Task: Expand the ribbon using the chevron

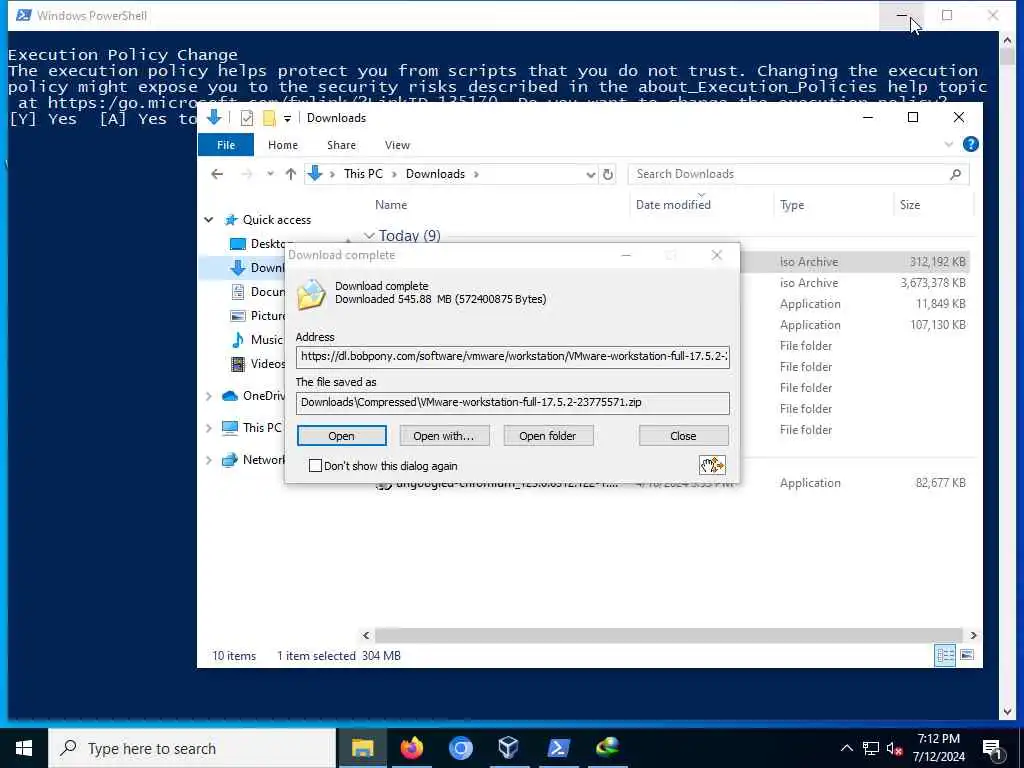Action: [x=949, y=144]
